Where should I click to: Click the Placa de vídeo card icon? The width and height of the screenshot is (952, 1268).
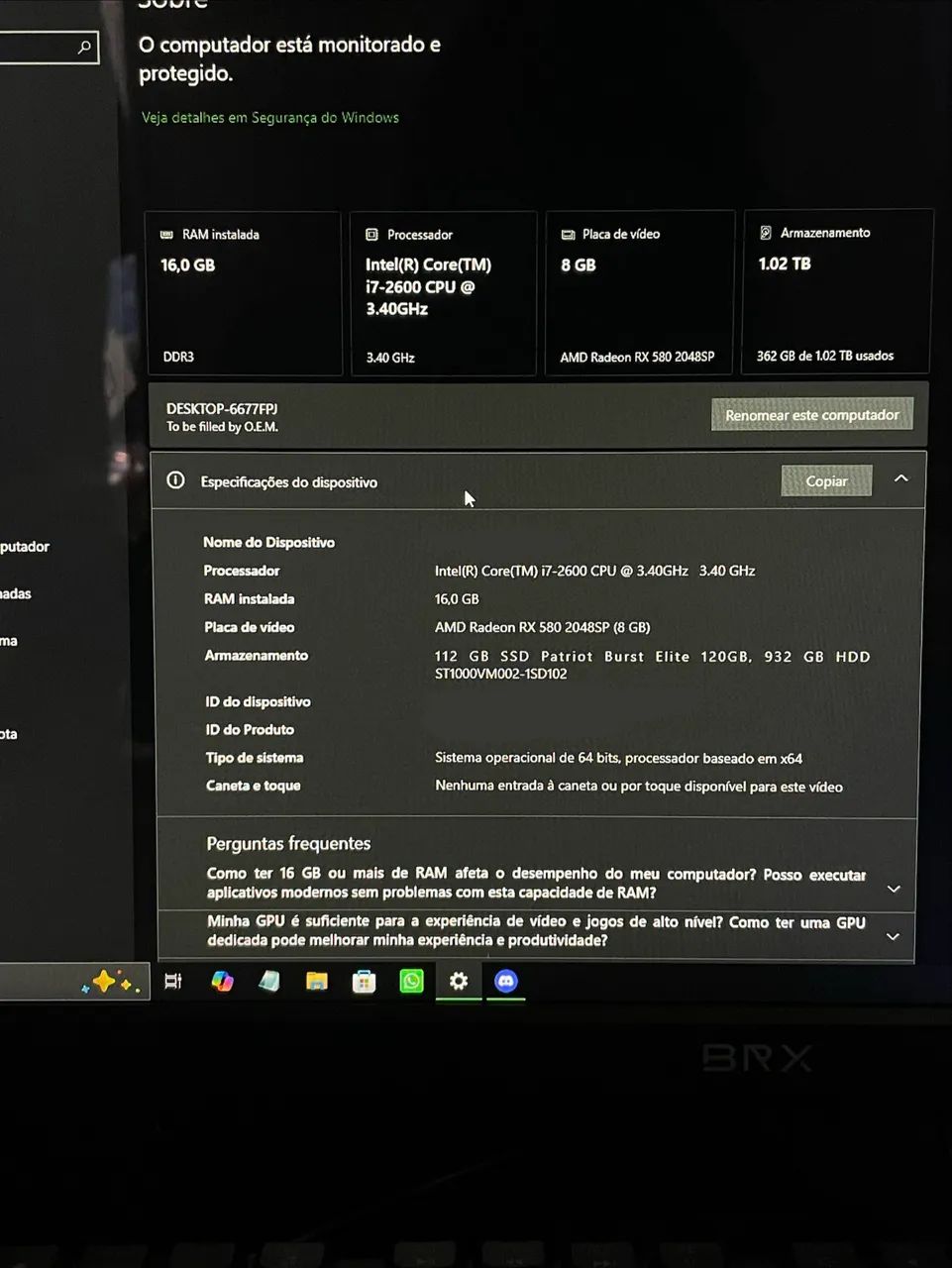click(568, 235)
